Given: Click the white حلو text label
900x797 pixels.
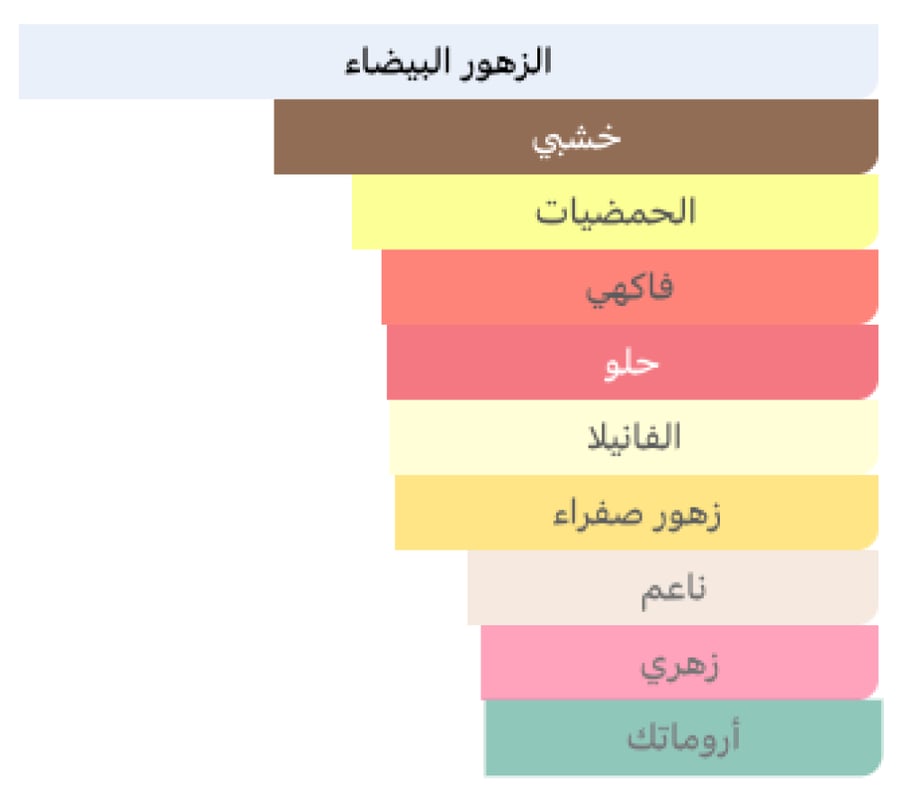Looking at the screenshot, I should click(x=632, y=364).
